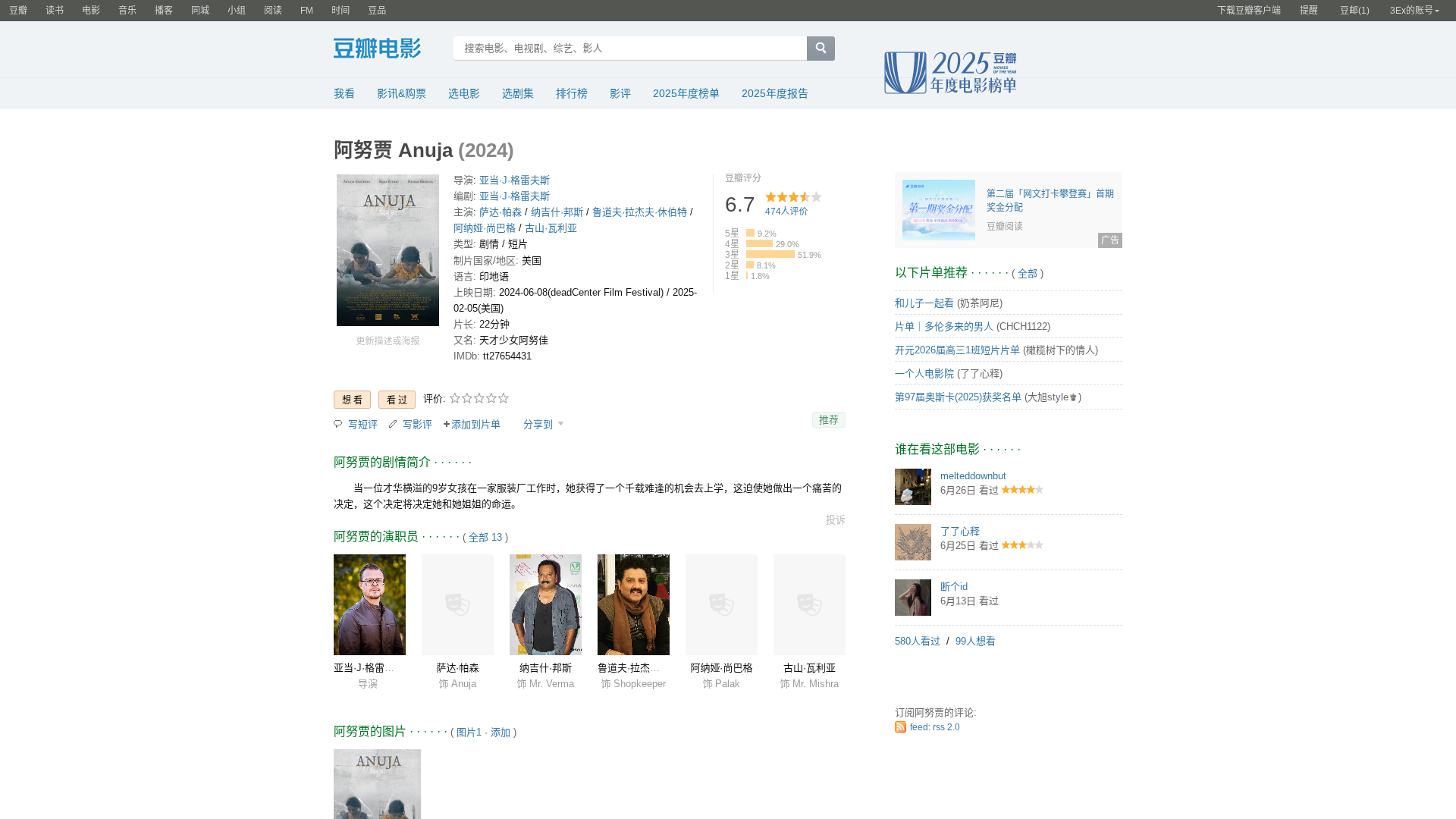Click the 投诉 report link
The image size is (1456, 819).
click(836, 520)
